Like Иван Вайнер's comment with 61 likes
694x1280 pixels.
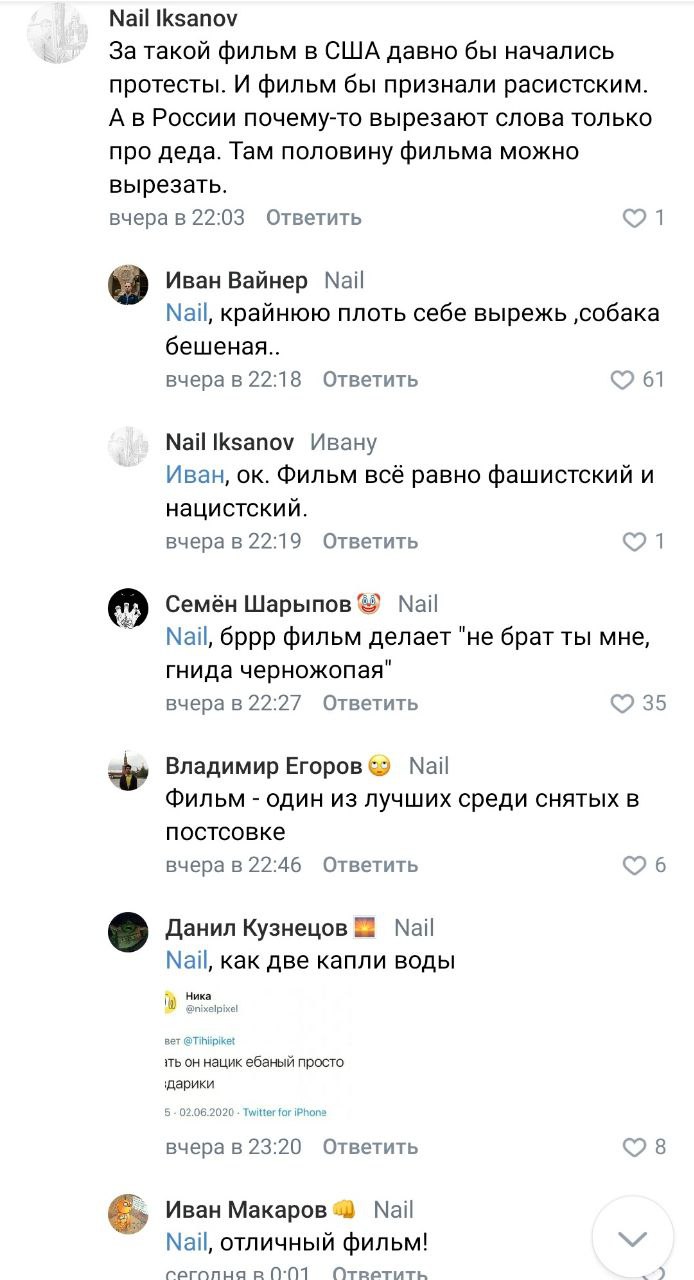622,380
